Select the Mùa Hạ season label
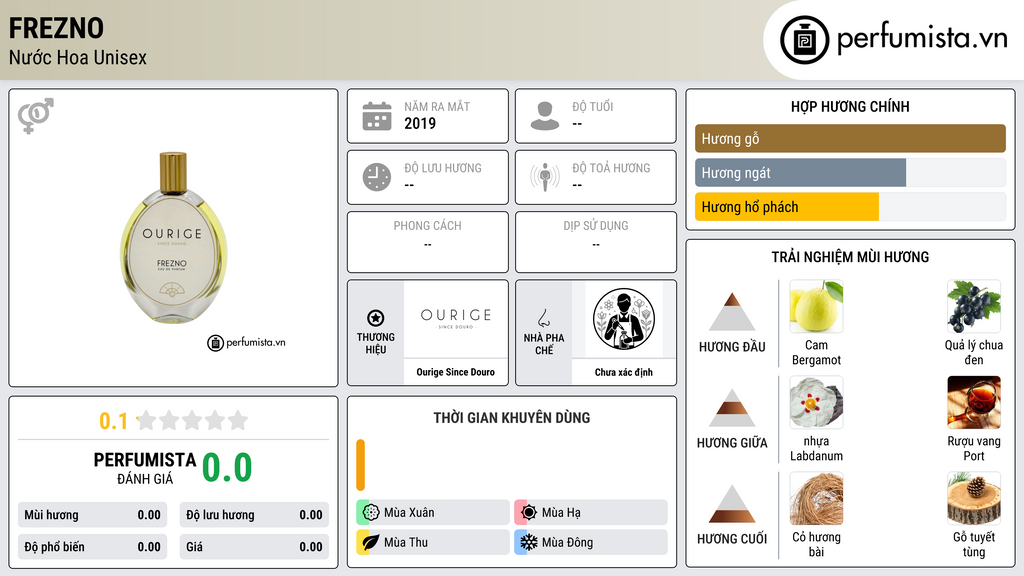 point(561,513)
